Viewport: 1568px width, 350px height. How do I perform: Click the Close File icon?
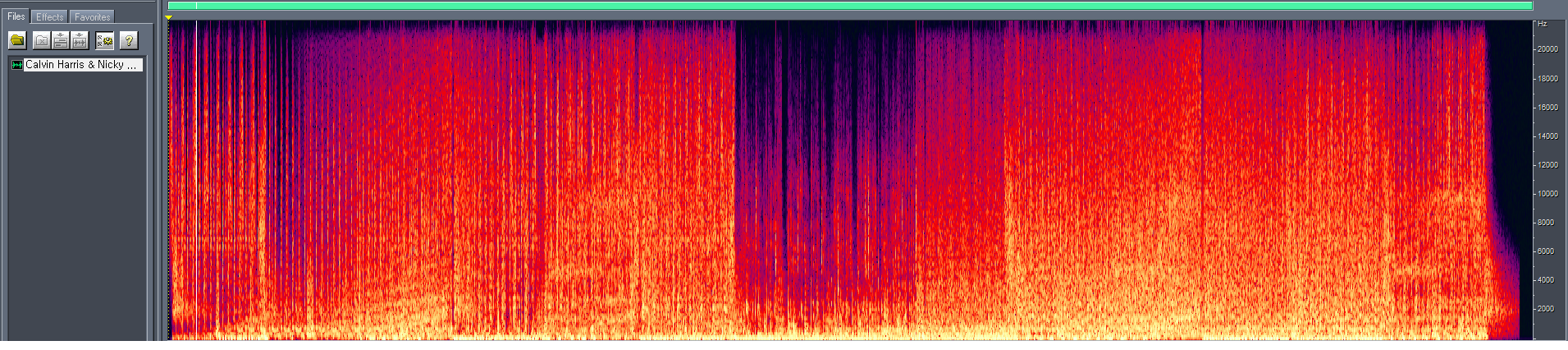(41, 40)
